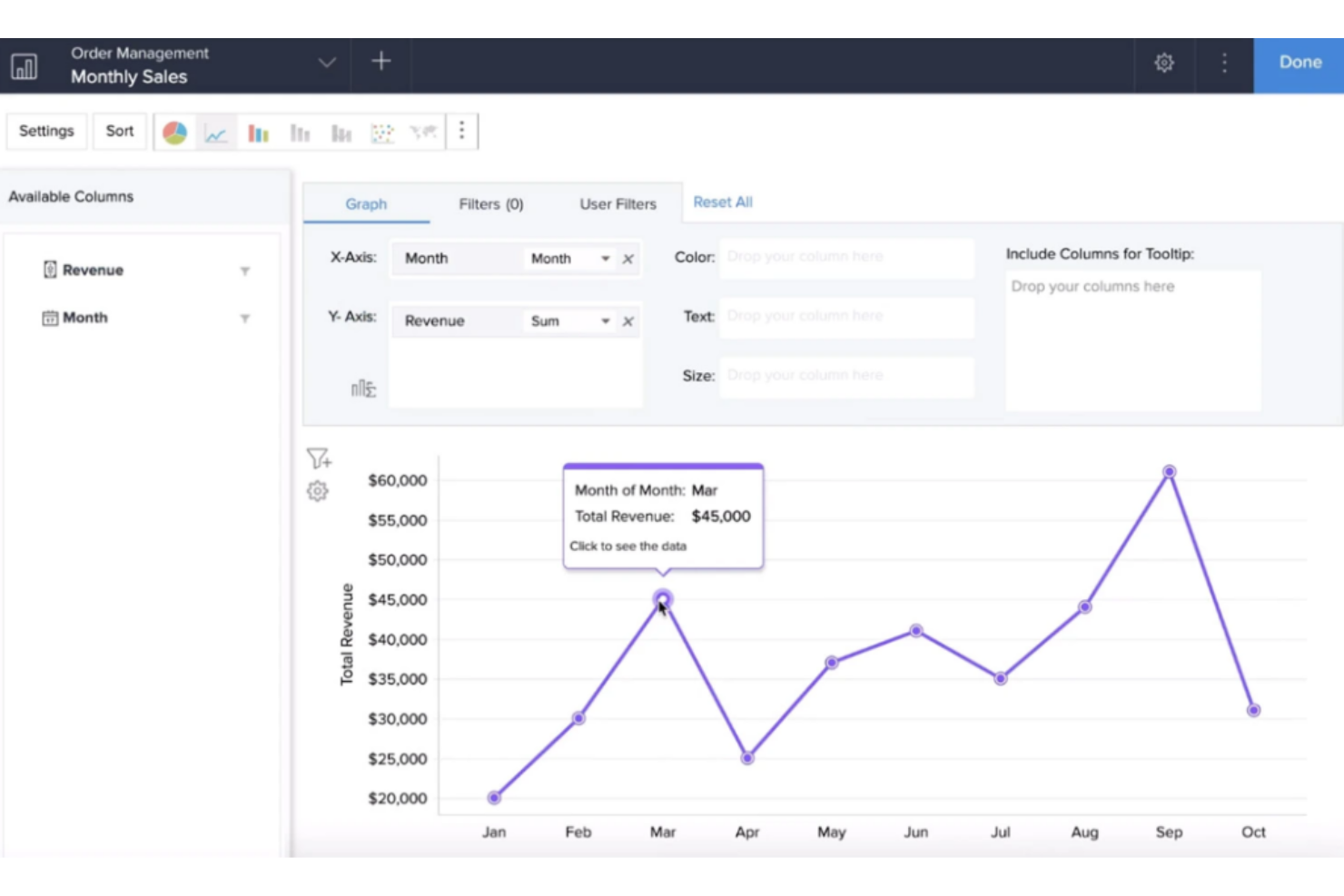Choose the colored bar chart icon
This screenshot has height=896, width=1344.
pyautogui.click(x=258, y=133)
